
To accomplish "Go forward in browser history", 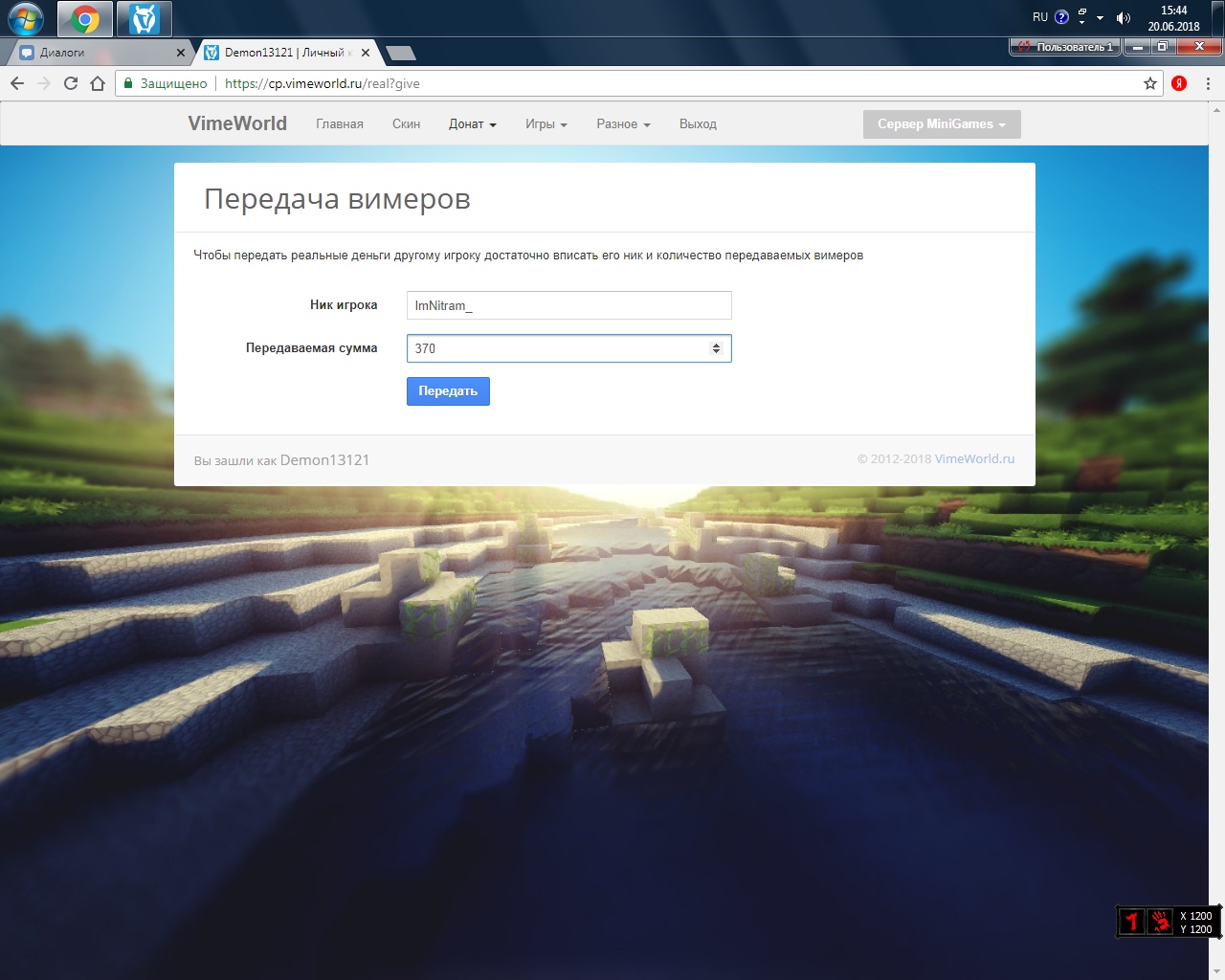I will (44, 83).
